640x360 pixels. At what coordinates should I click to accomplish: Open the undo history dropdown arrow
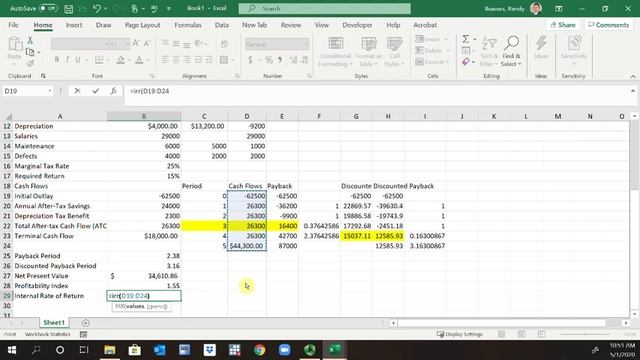click(x=106, y=9)
